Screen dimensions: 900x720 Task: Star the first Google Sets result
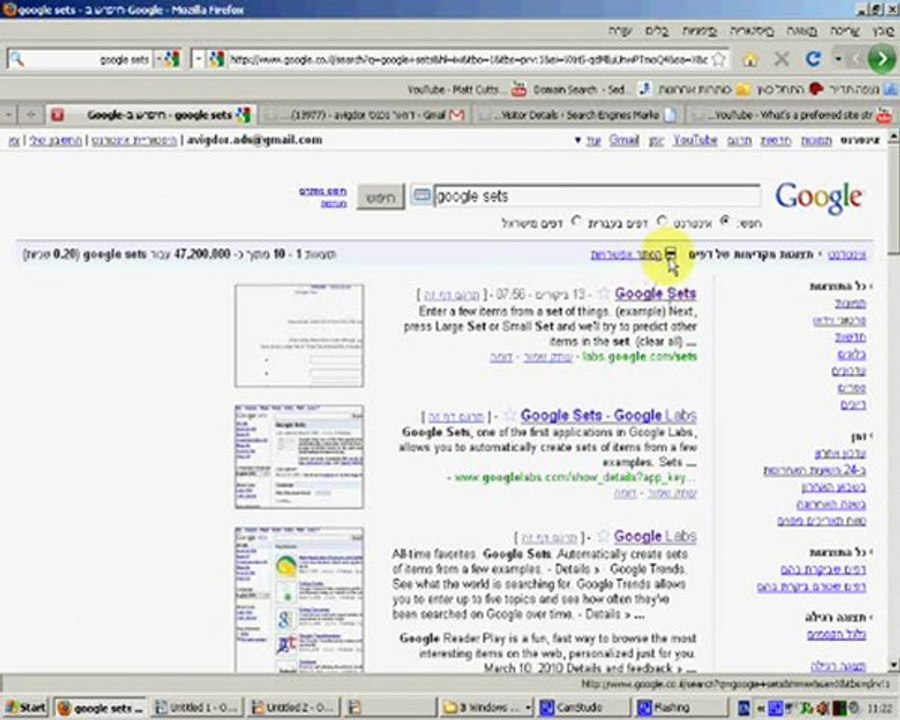603,294
